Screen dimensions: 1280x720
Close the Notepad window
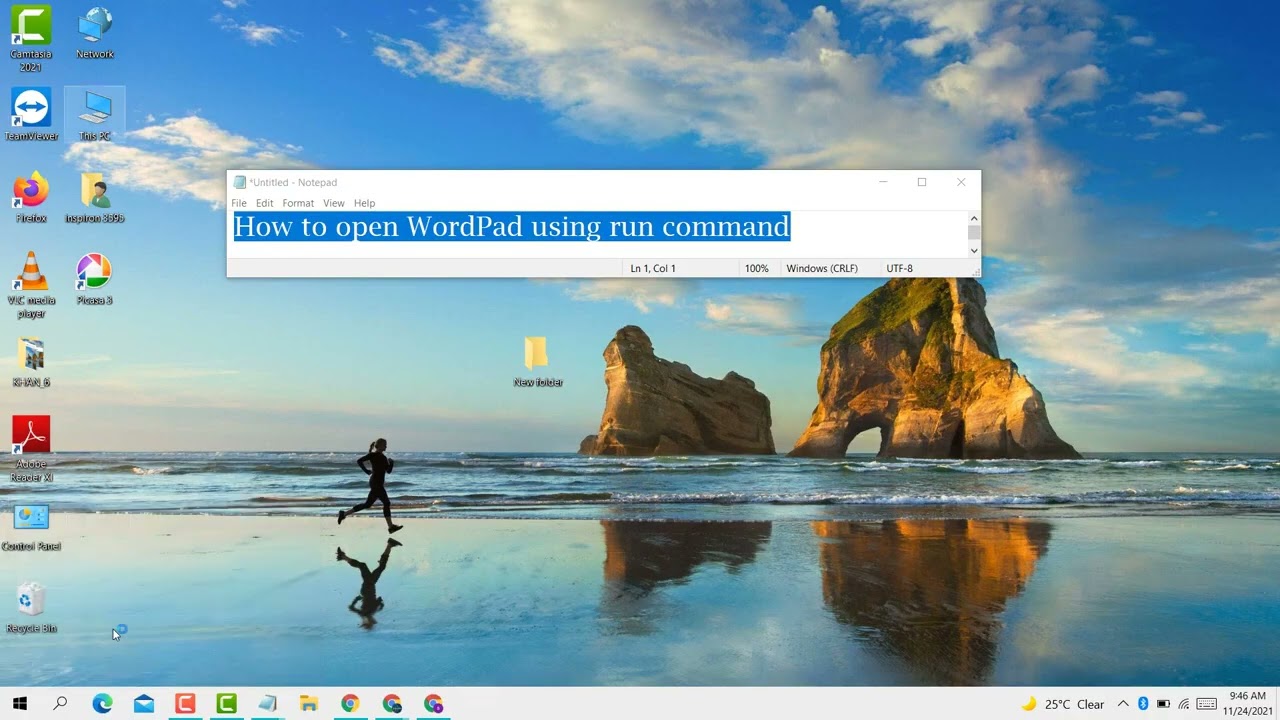[961, 182]
